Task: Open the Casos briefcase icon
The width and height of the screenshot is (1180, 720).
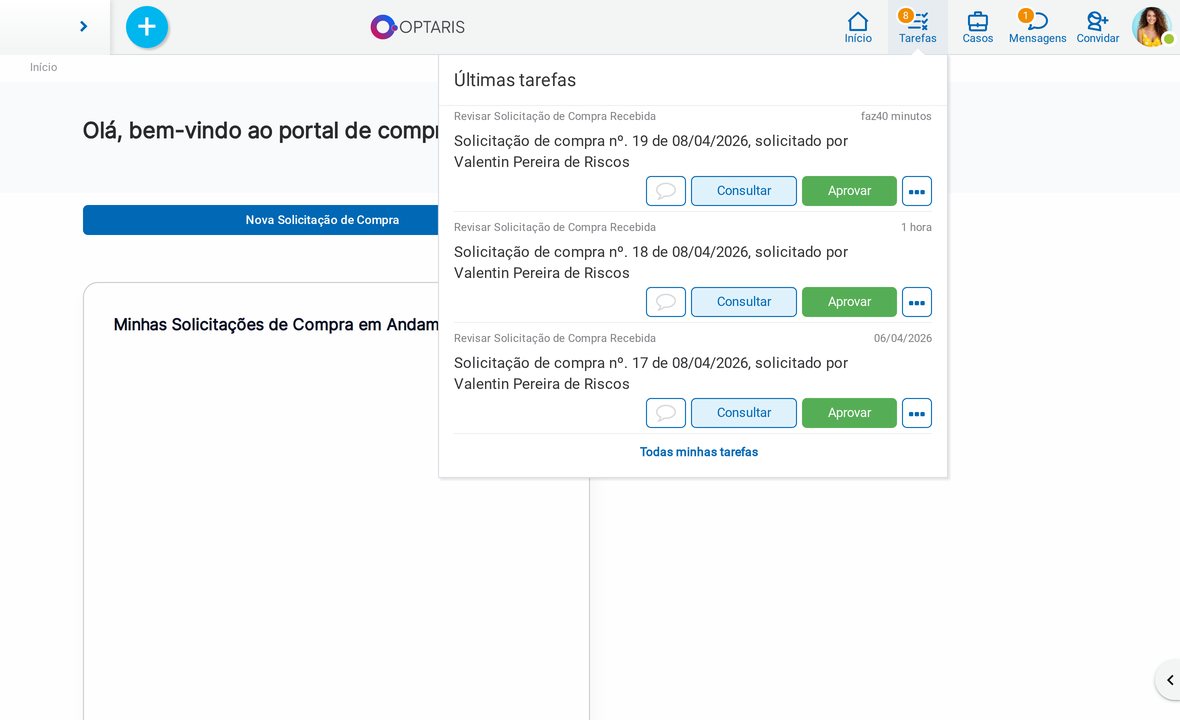Action: pyautogui.click(x=978, y=28)
